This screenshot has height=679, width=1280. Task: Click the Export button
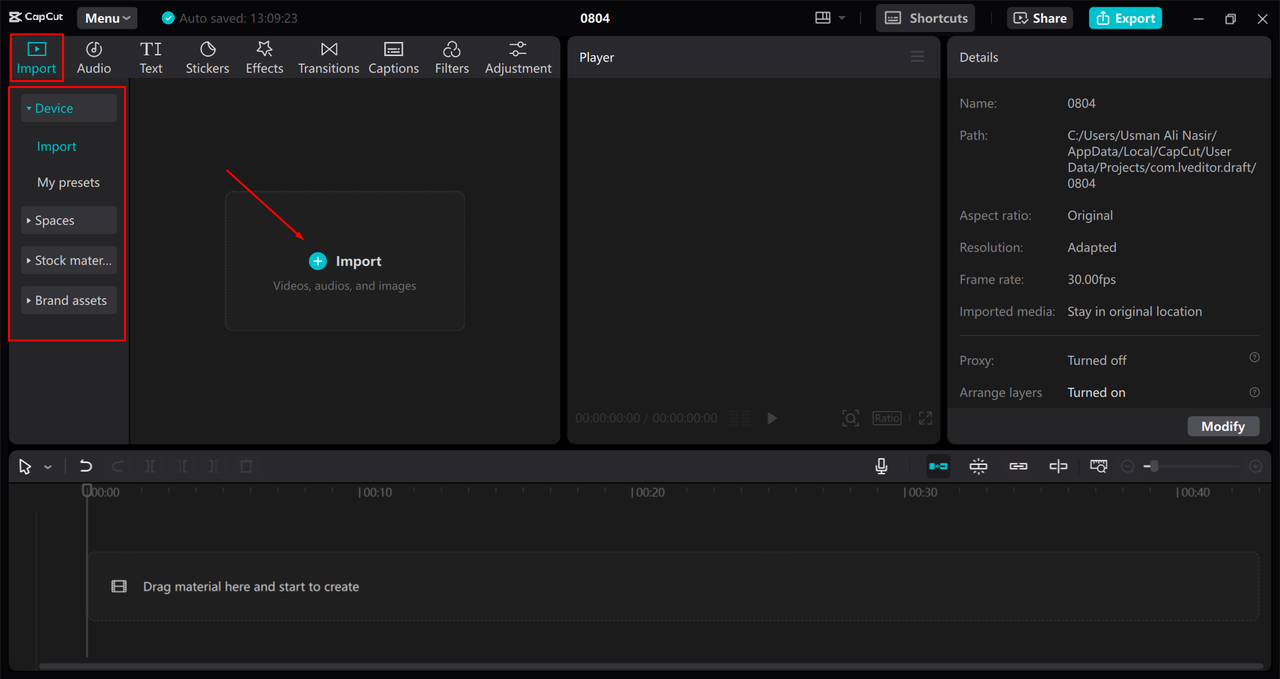coord(1125,18)
